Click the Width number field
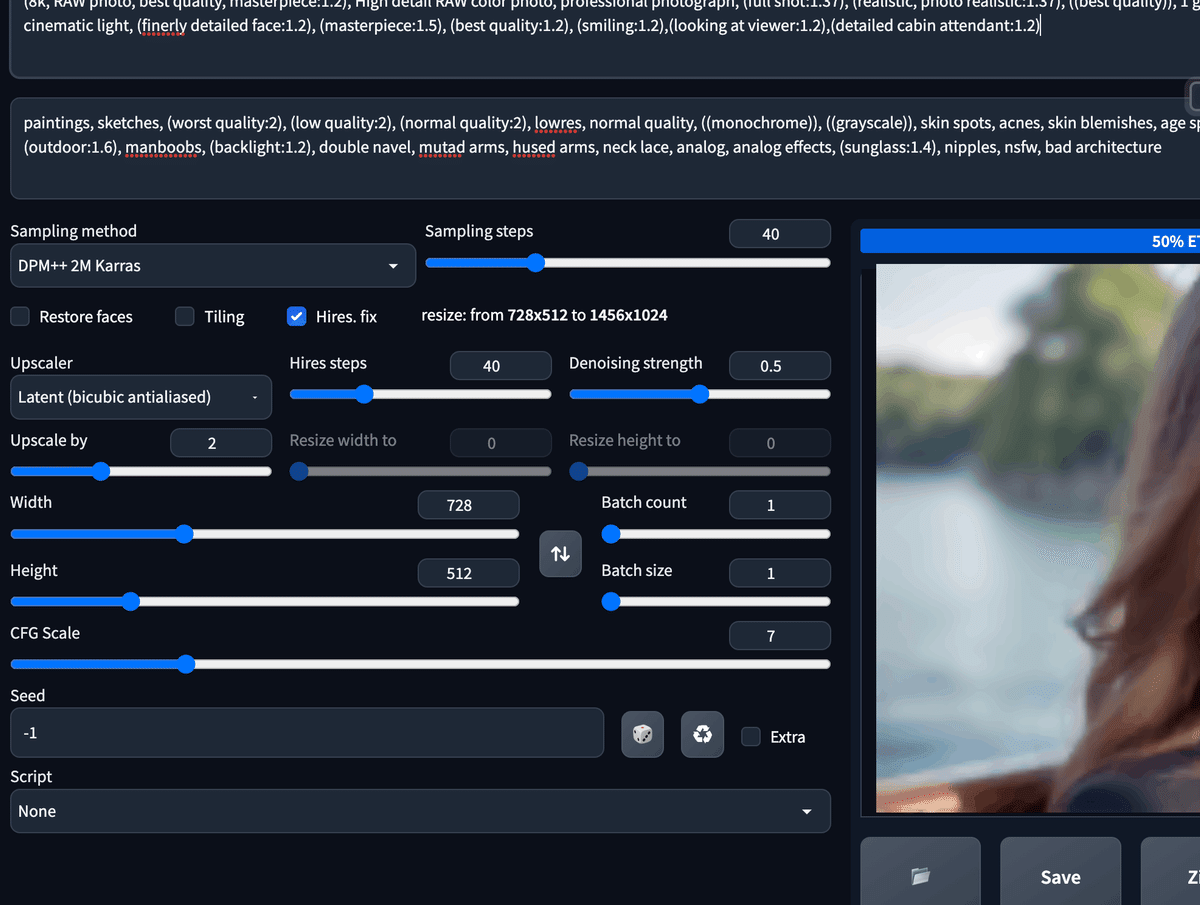Image resolution: width=1200 pixels, height=905 pixels. point(469,505)
